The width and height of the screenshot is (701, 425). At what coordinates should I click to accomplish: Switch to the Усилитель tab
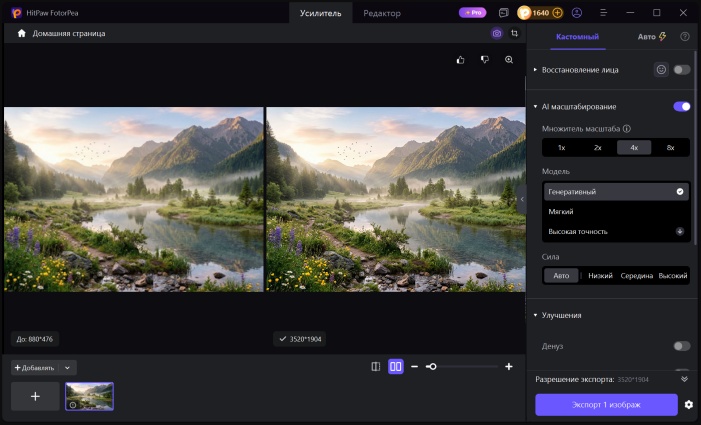321,13
